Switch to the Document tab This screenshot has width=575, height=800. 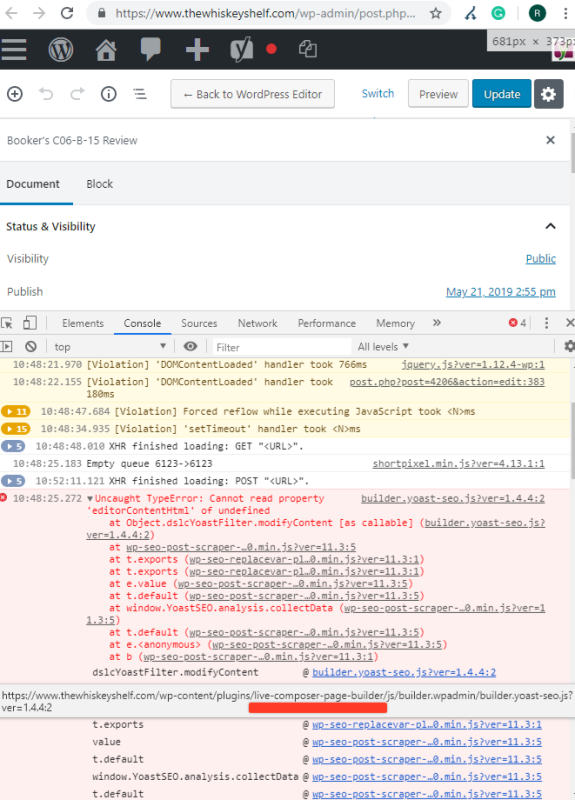[33, 184]
